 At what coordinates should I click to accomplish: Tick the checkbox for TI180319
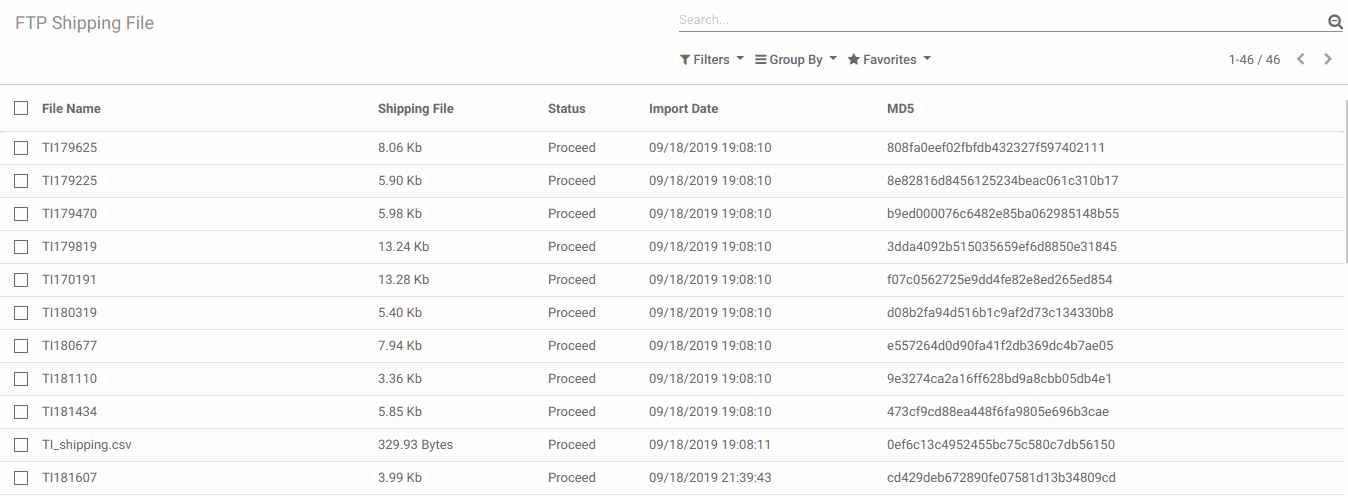point(21,313)
